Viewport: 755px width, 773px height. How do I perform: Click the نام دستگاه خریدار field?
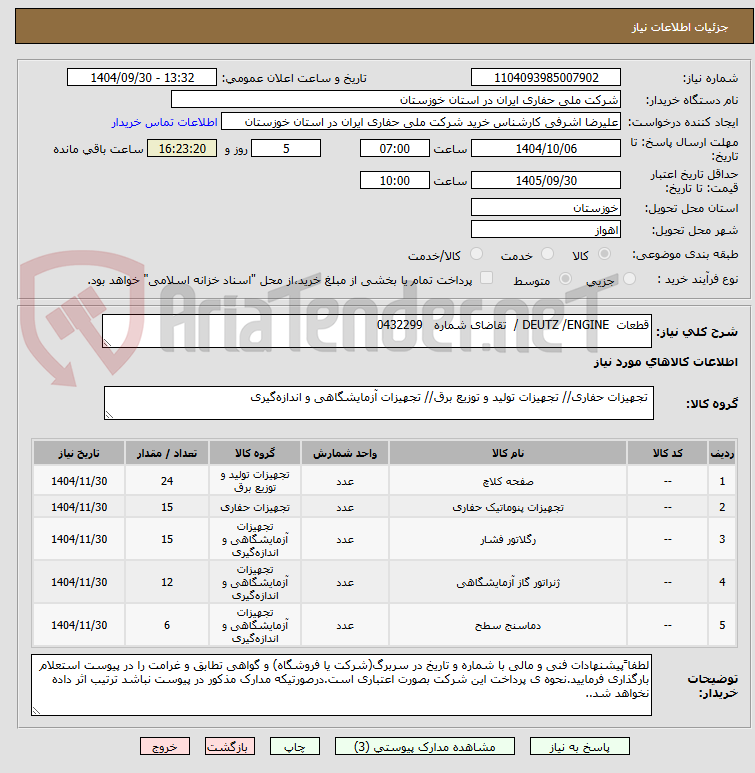coord(395,100)
